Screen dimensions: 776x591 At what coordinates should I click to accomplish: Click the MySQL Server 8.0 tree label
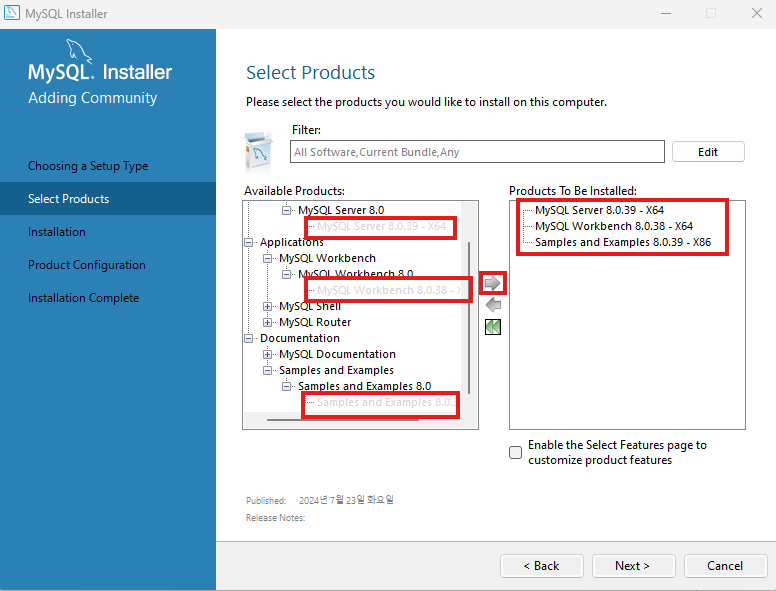click(x=341, y=210)
